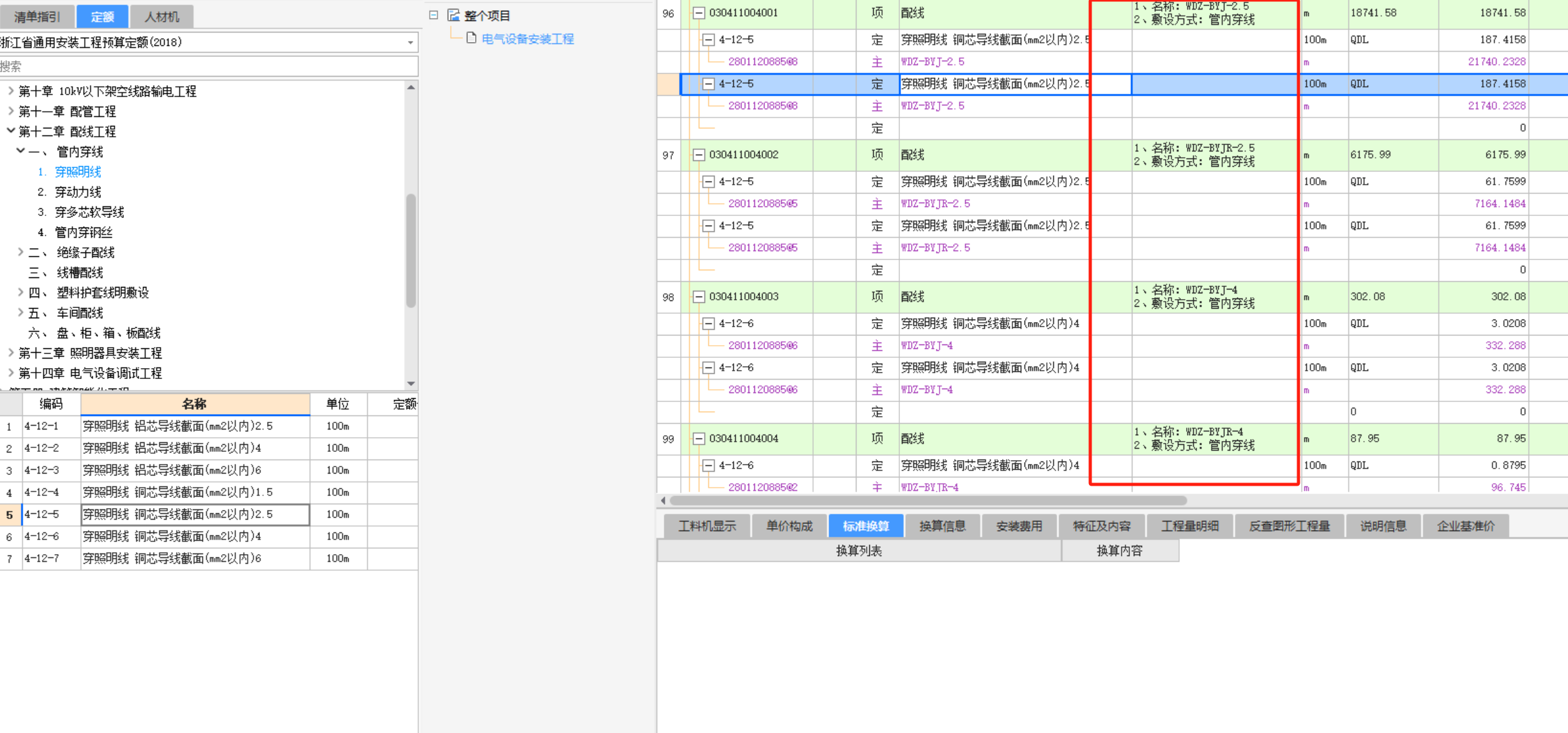Image resolution: width=1568 pixels, height=733 pixels.
Task: Select quota row 4-12-4 铜芯导线1.5
Action: (209, 492)
